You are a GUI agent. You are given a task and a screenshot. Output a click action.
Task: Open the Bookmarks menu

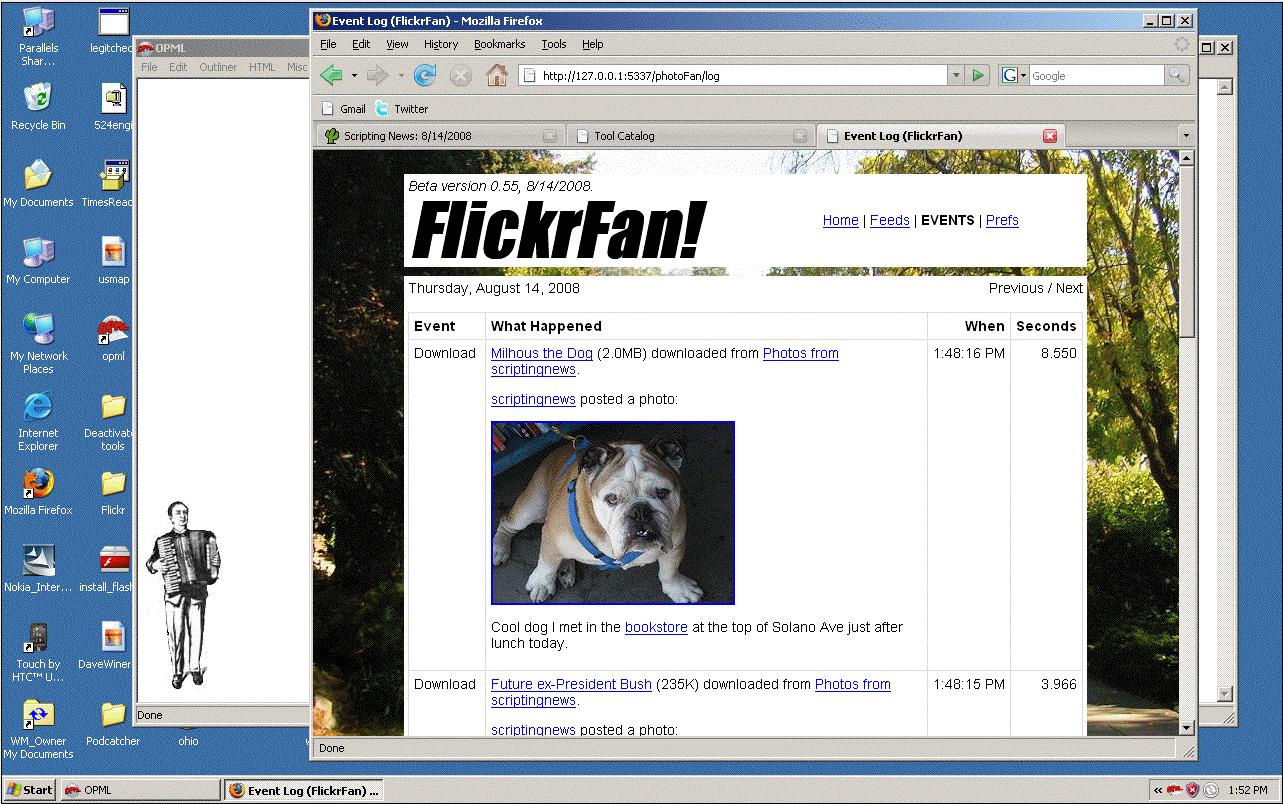[499, 44]
